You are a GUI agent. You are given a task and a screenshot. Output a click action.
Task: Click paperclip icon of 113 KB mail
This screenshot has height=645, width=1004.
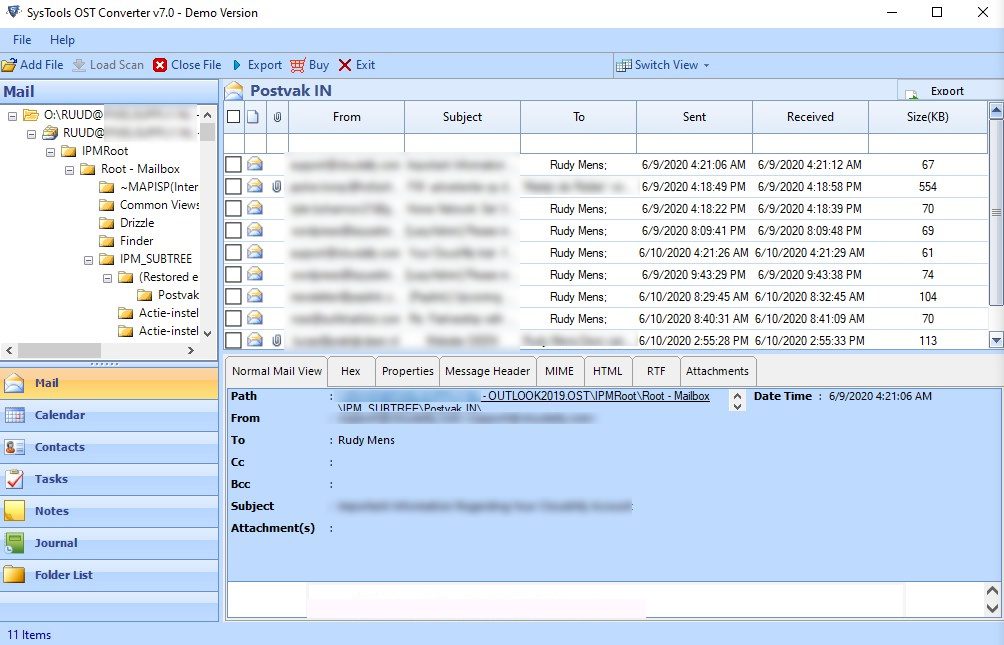277,340
